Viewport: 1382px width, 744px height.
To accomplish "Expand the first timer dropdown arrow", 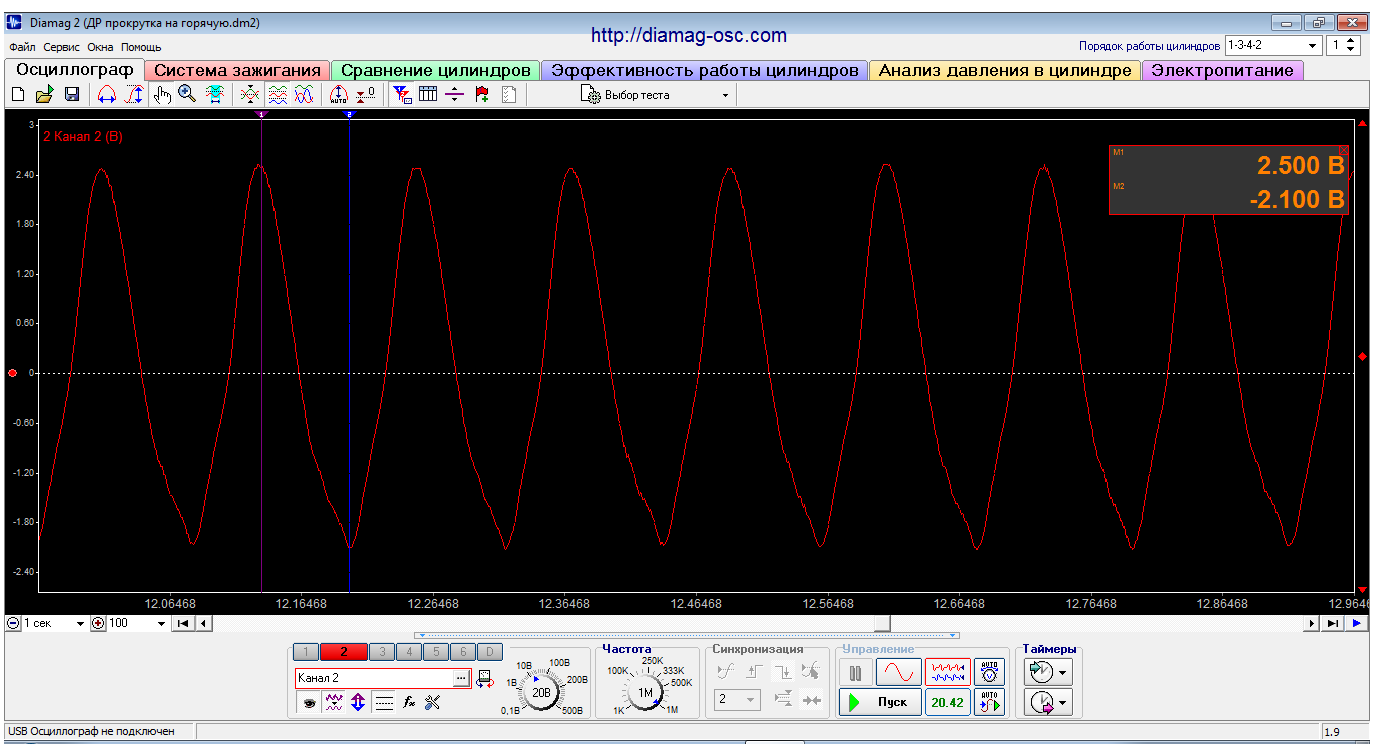I will coord(1063,672).
